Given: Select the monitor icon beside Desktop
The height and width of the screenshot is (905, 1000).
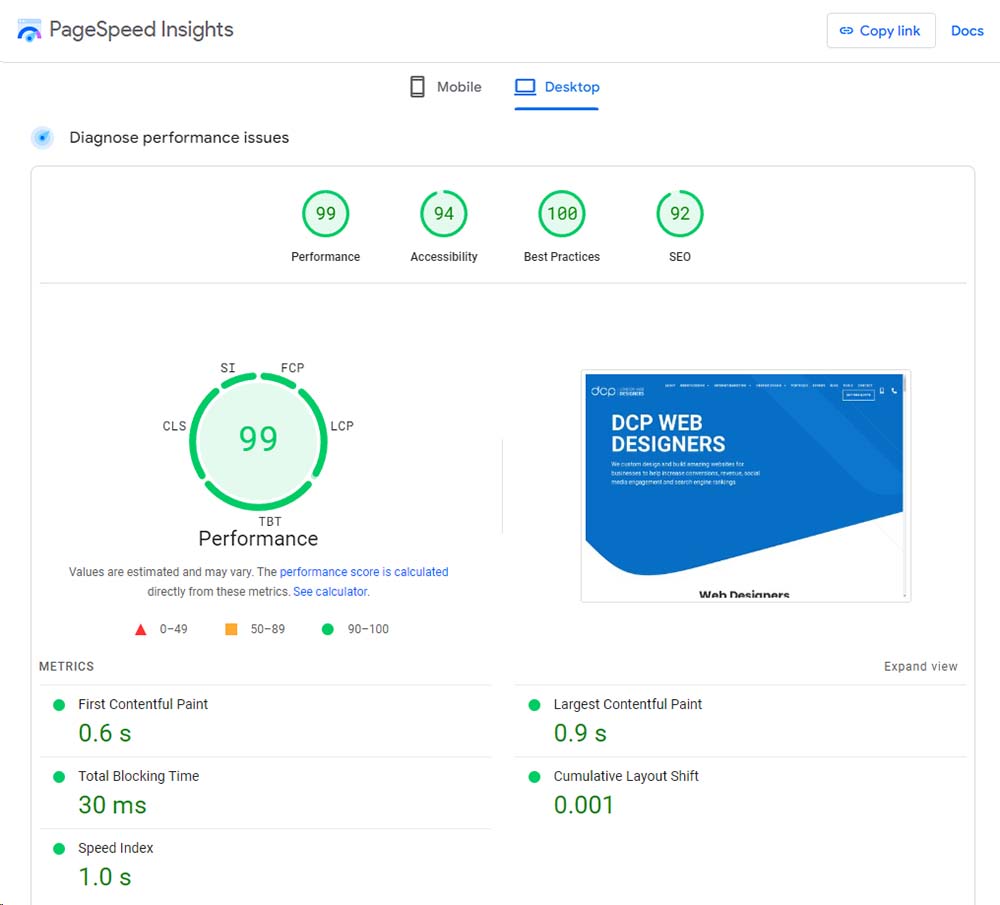Looking at the screenshot, I should 524,86.
